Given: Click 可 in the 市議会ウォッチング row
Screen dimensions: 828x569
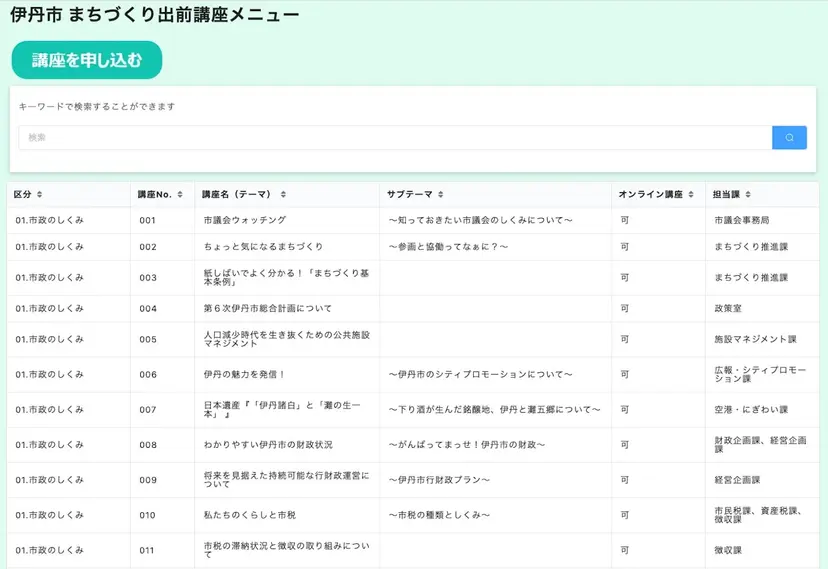Looking at the screenshot, I should pos(625,220).
